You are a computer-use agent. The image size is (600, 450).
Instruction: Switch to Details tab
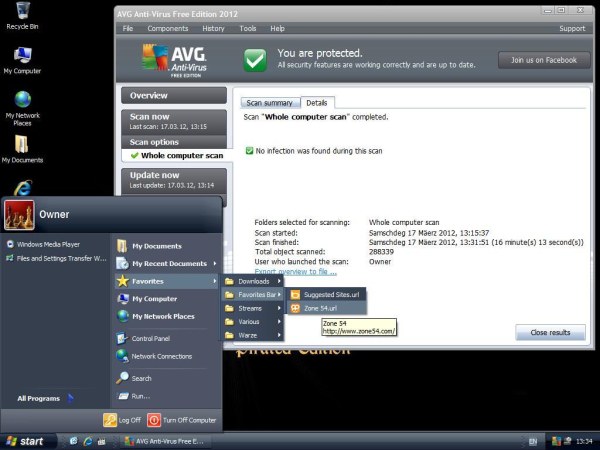317,103
